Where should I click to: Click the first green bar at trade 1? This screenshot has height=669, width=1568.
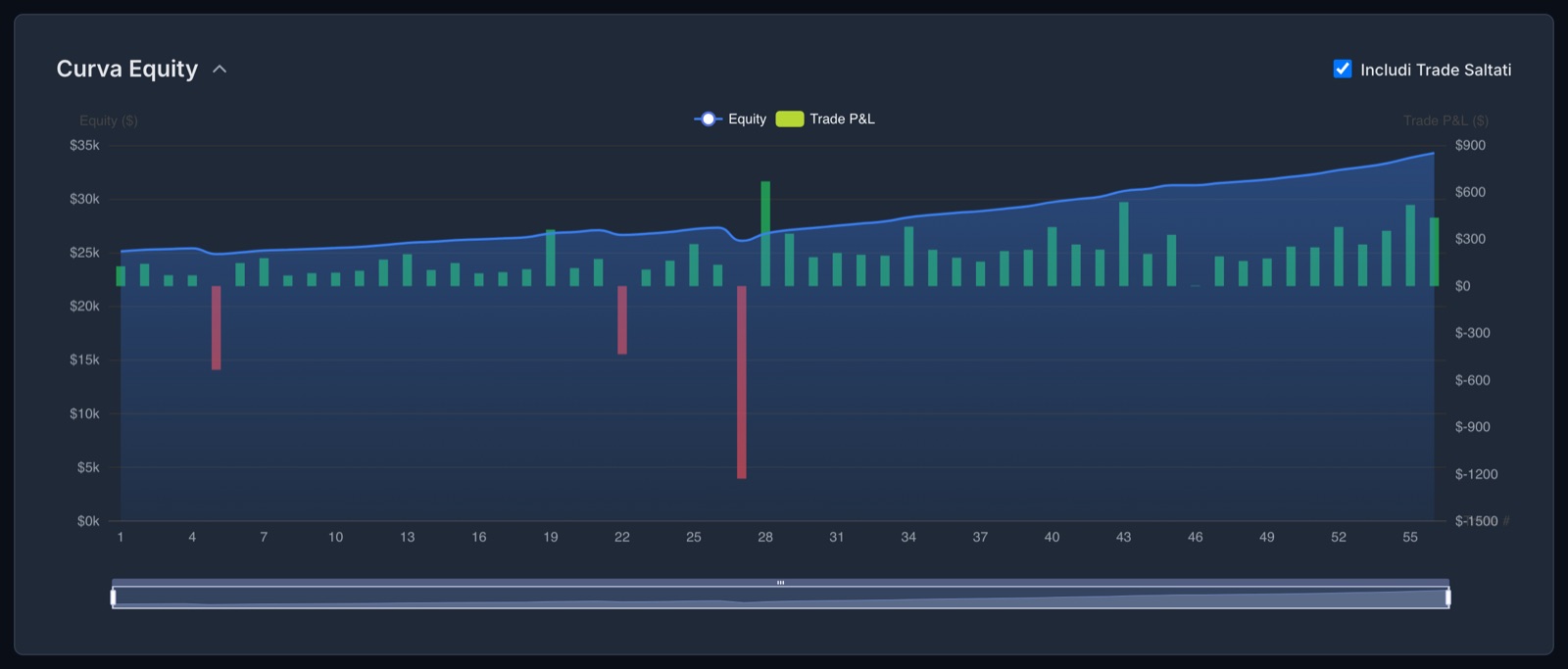point(121,276)
